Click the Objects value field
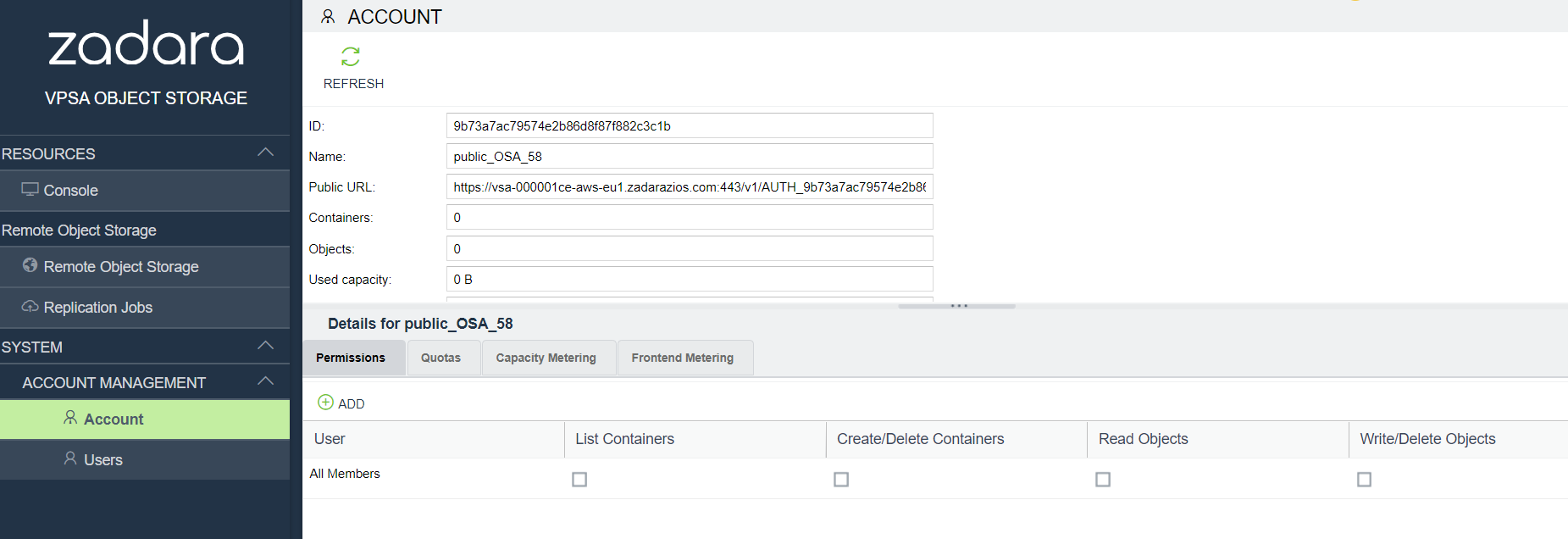1568x539 pixels. 690,248
